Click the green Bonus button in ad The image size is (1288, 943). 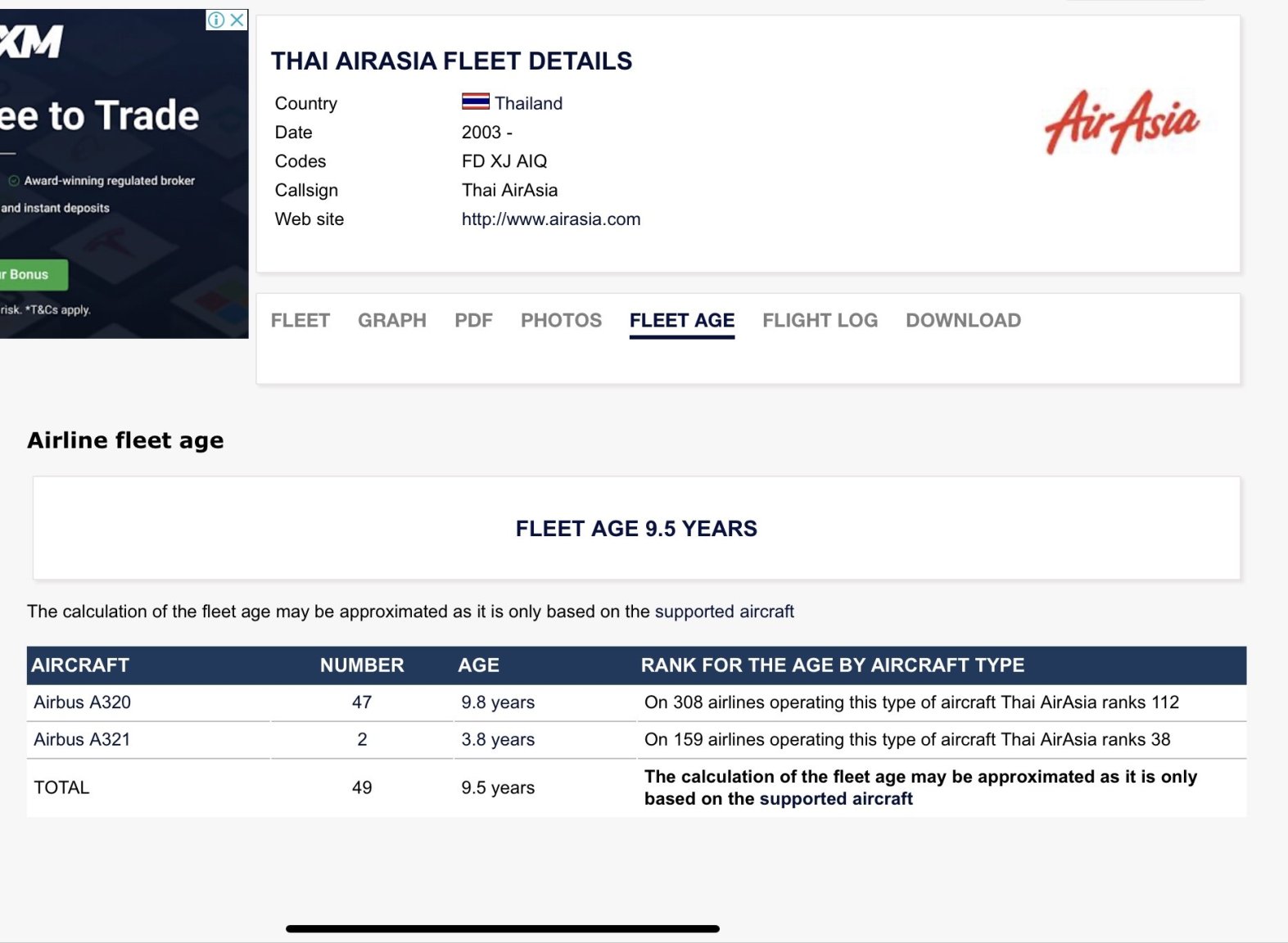[33, 274]
